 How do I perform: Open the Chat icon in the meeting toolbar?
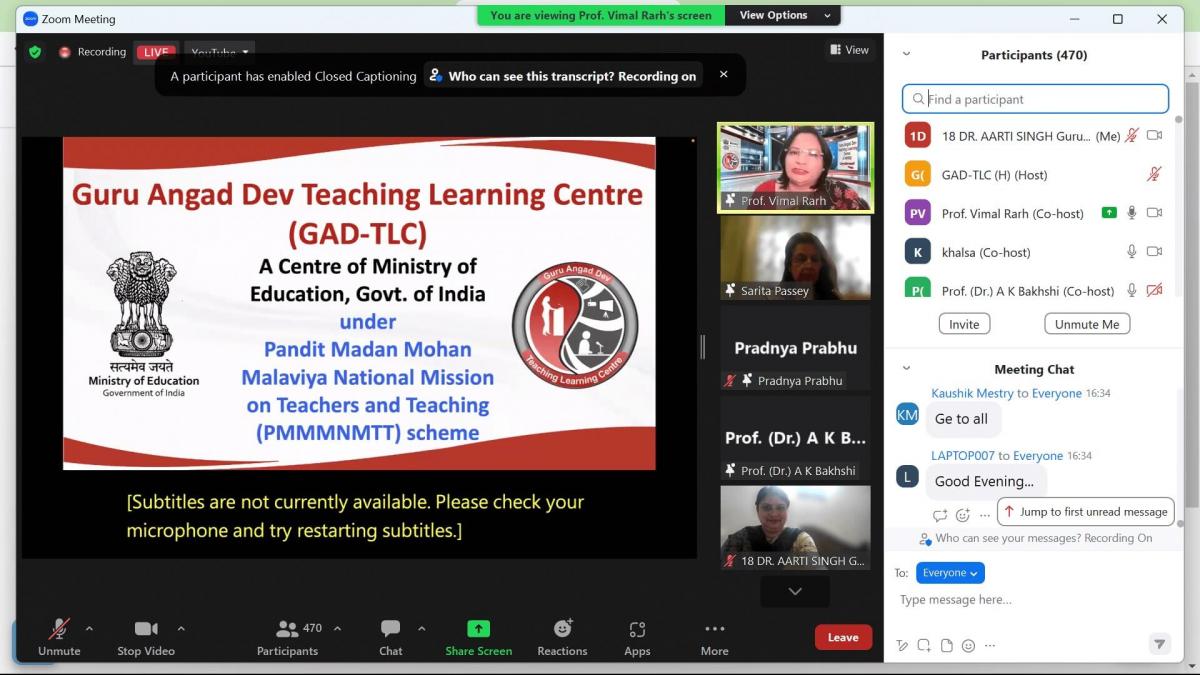(390, 629)
